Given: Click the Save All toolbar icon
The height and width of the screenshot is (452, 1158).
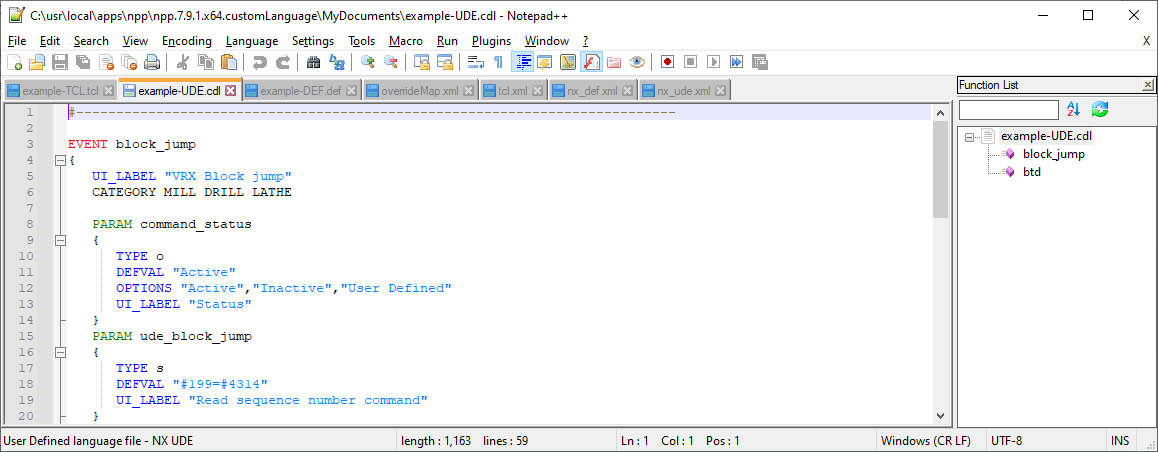Looking at the screenshot, I should pos(83,62).
